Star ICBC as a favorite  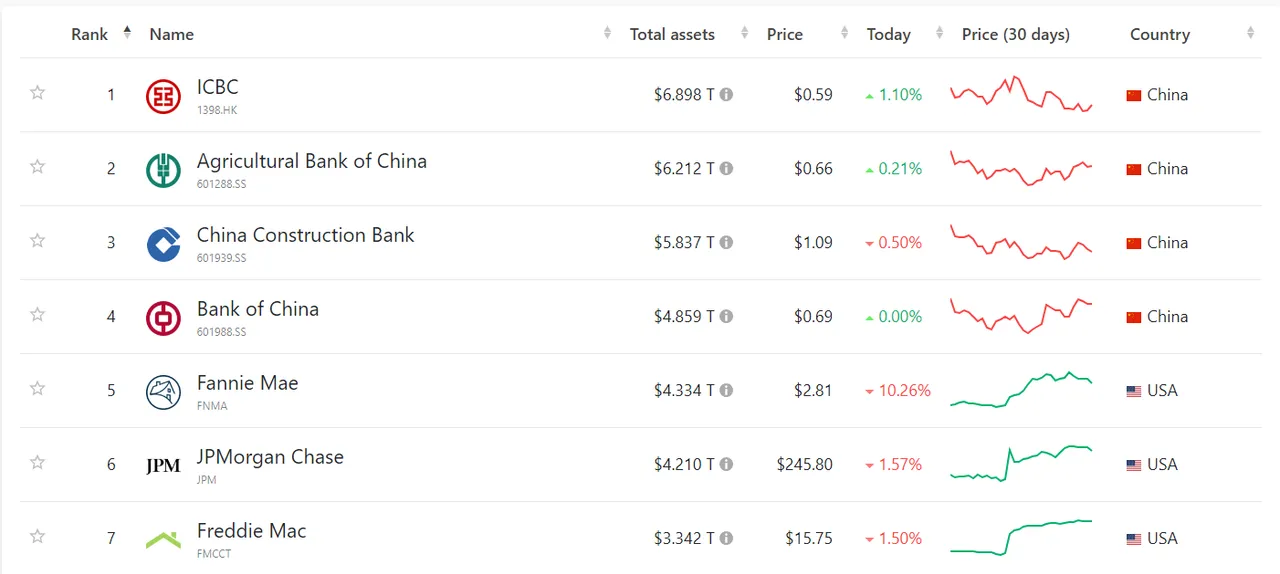click(37, 93)
